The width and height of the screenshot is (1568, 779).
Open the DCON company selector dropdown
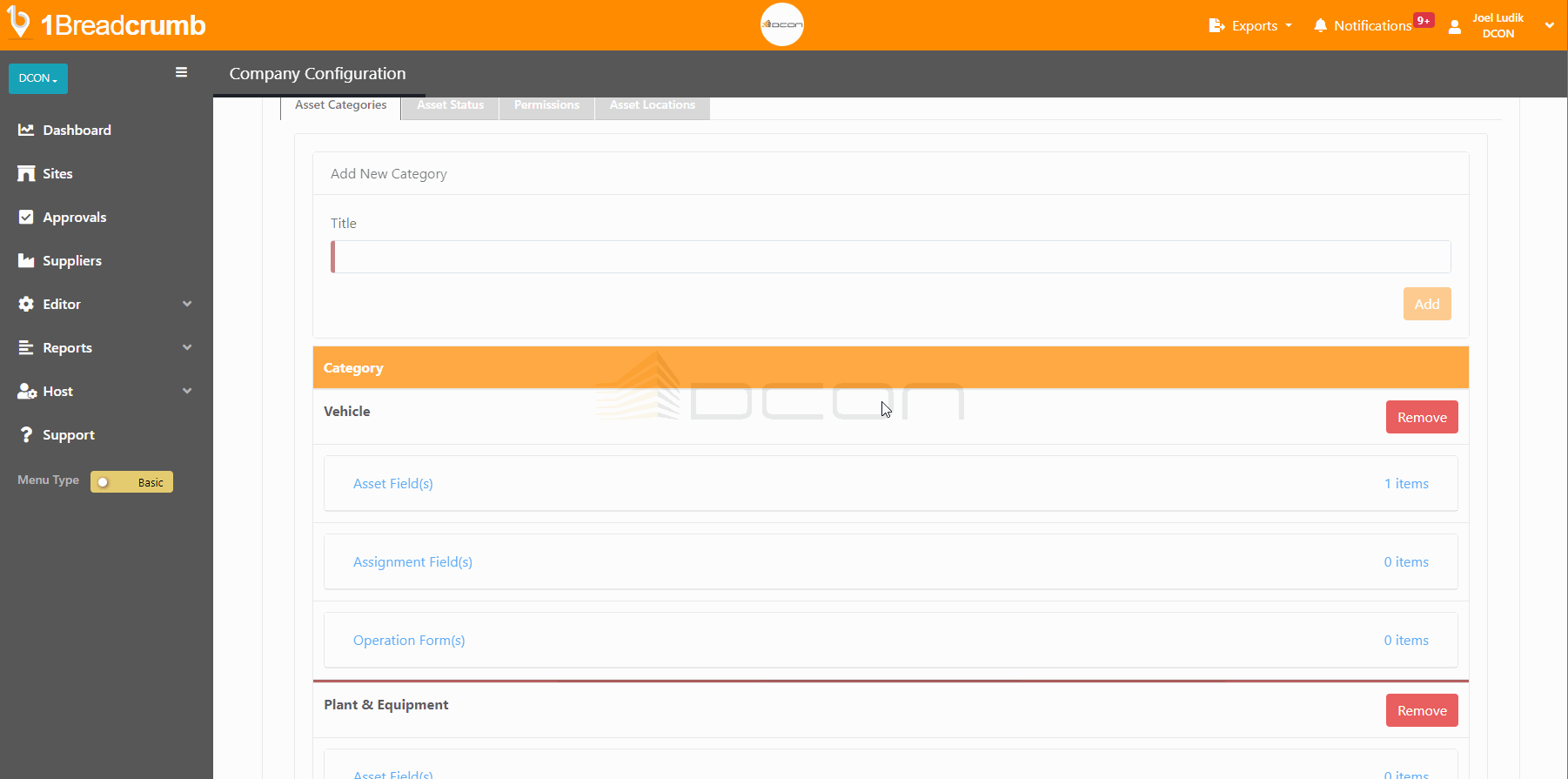point(38,78)
